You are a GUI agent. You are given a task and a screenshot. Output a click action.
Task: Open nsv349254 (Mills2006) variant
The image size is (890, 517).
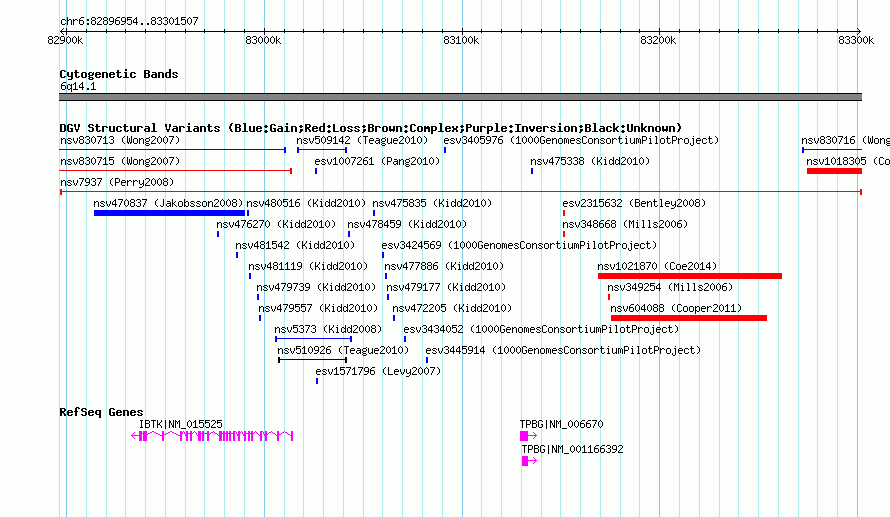pos(670,287)
